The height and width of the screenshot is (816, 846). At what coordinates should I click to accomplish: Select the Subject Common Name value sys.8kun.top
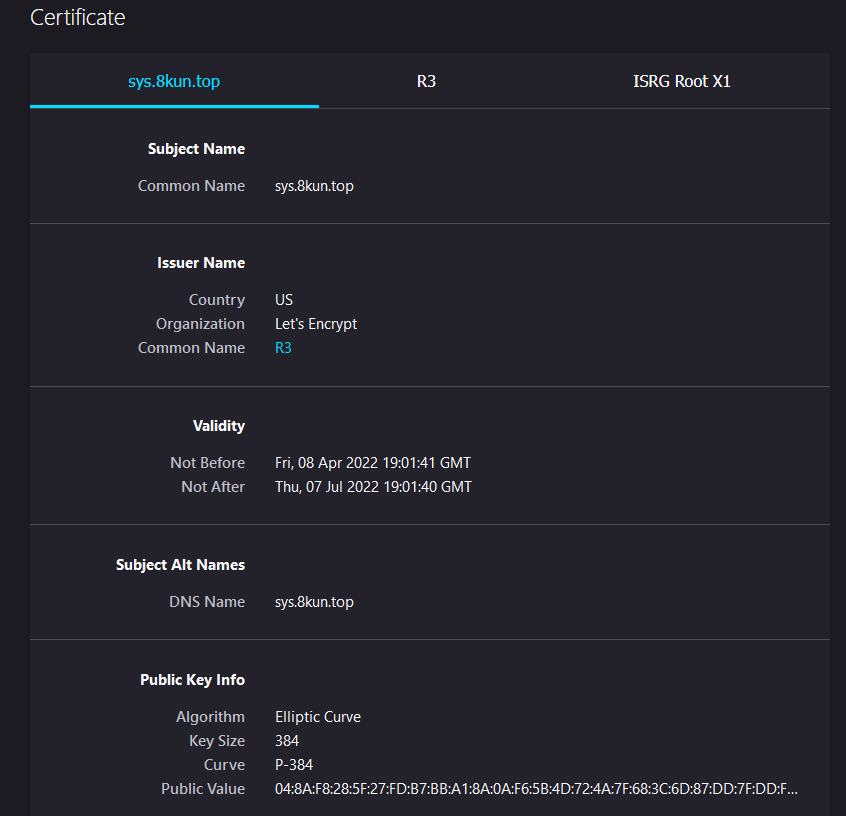315,186
